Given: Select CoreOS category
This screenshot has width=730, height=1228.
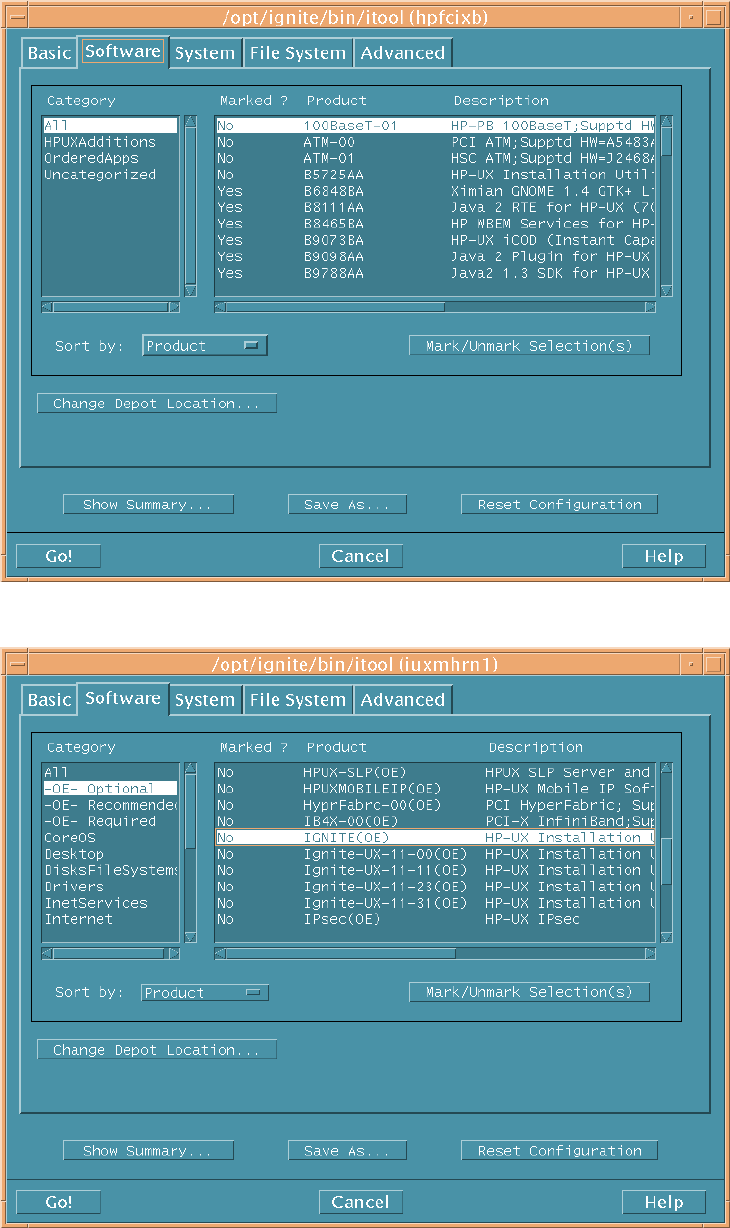Looking at the screenshot, I should pos(110,838).
